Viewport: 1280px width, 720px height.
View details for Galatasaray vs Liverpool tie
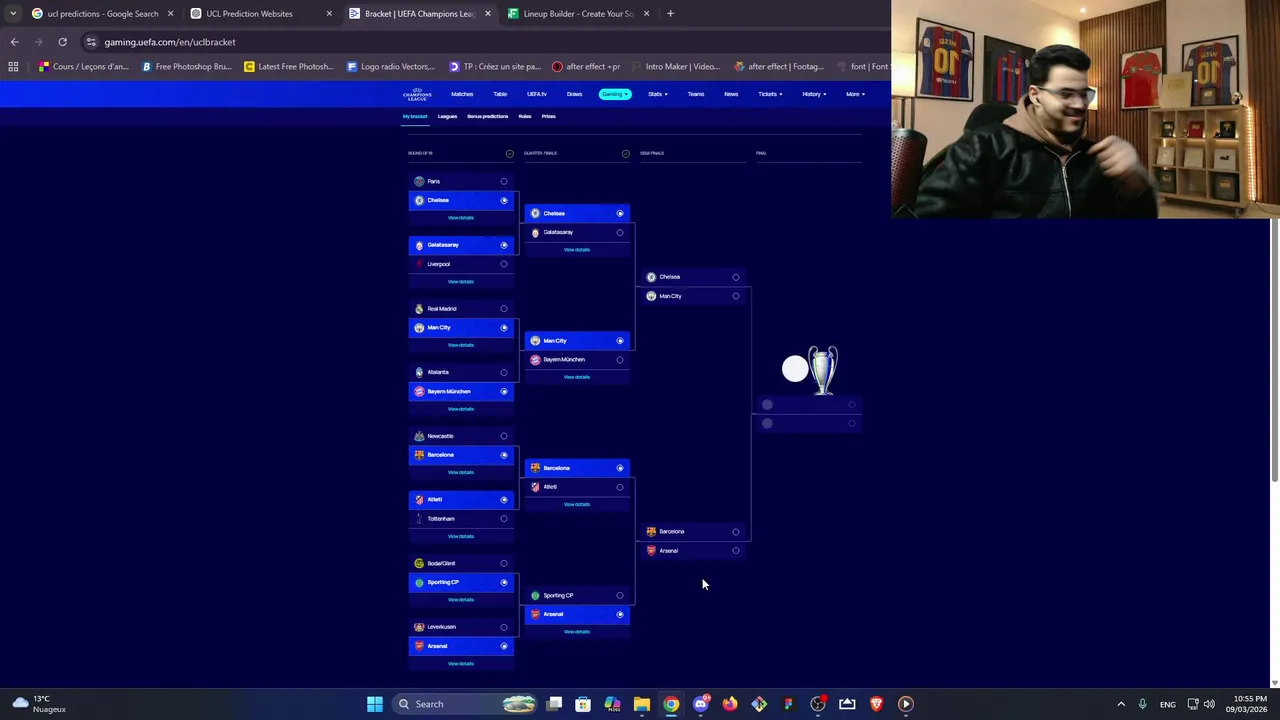pyautogui.click(x=461, y=282)
